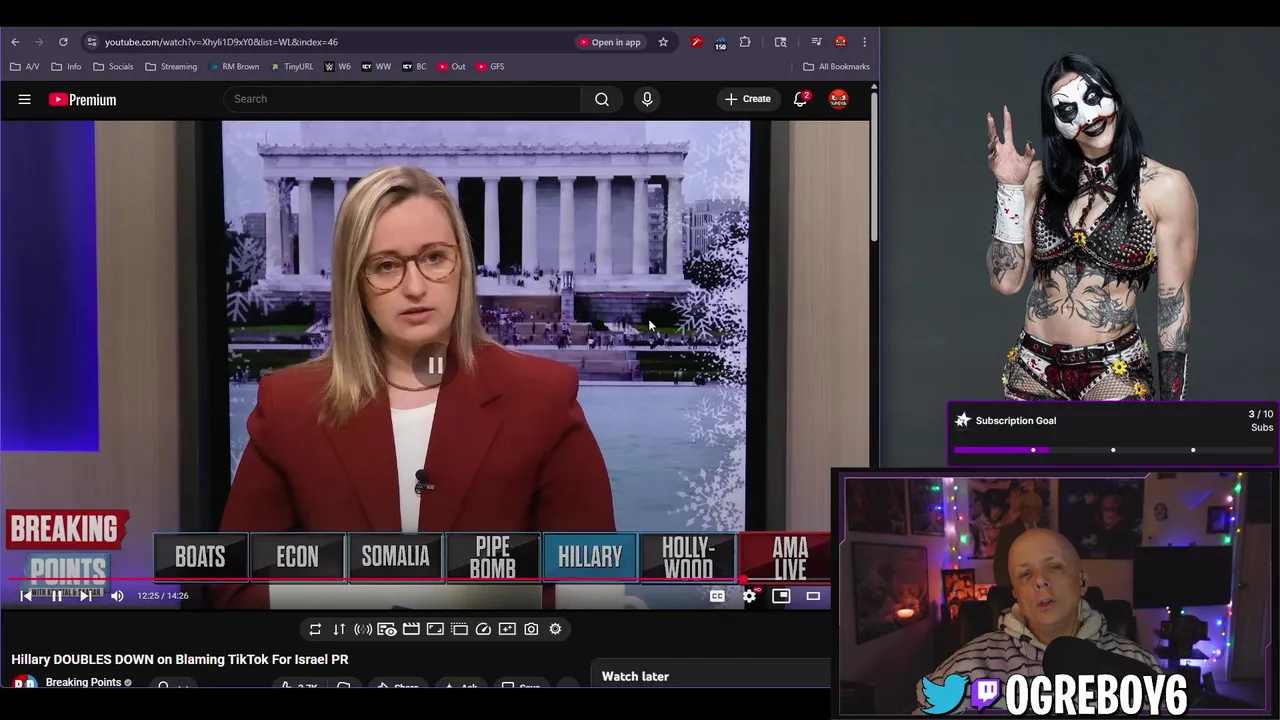Click the Watch later playlist header
Image resolution: width=1280 pixels, height=720 pixels.
pyautogui.click(x=635, y=677)
